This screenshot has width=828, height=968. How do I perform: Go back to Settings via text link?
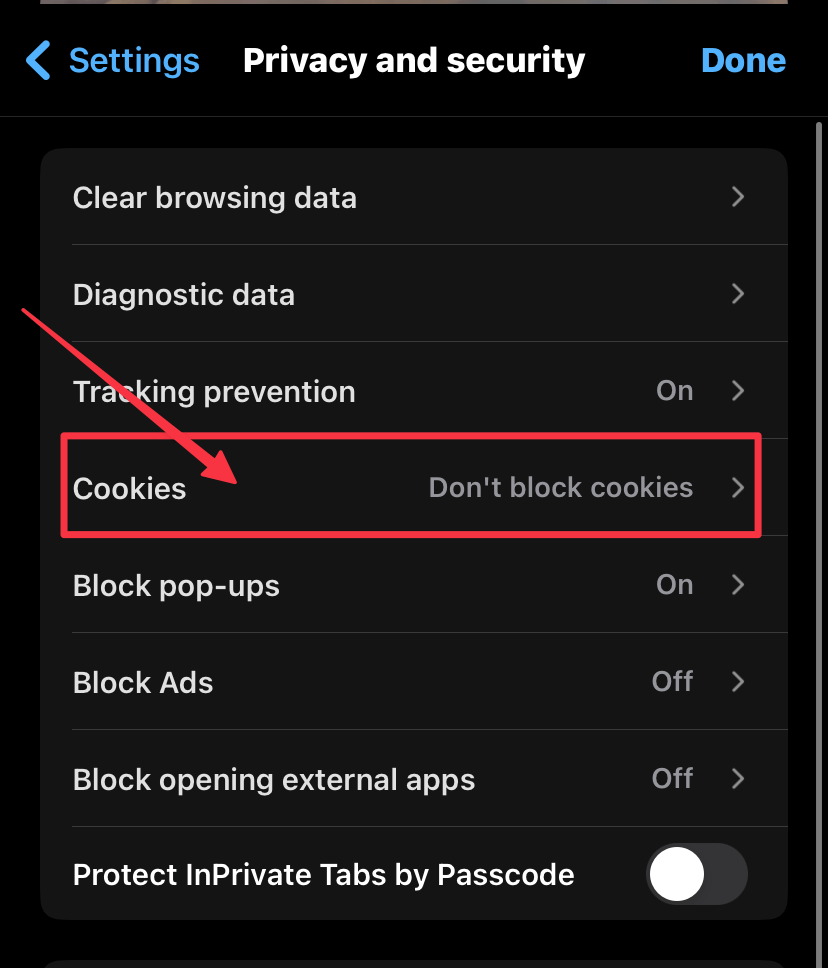134,61
